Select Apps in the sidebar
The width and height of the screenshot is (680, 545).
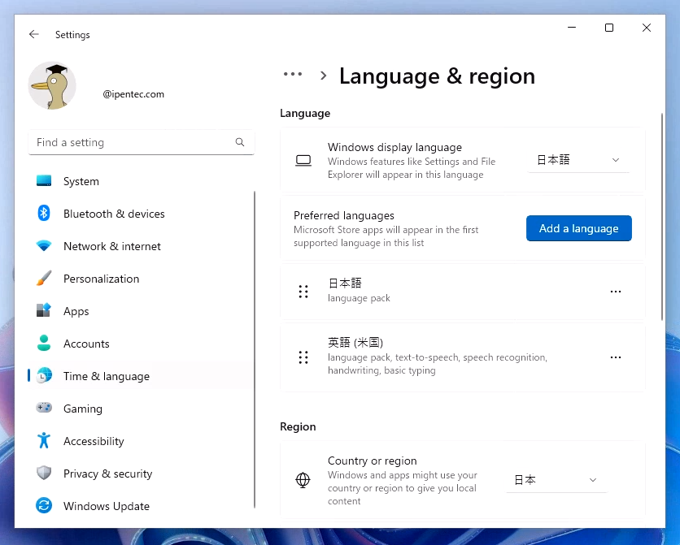pos(76,311)
